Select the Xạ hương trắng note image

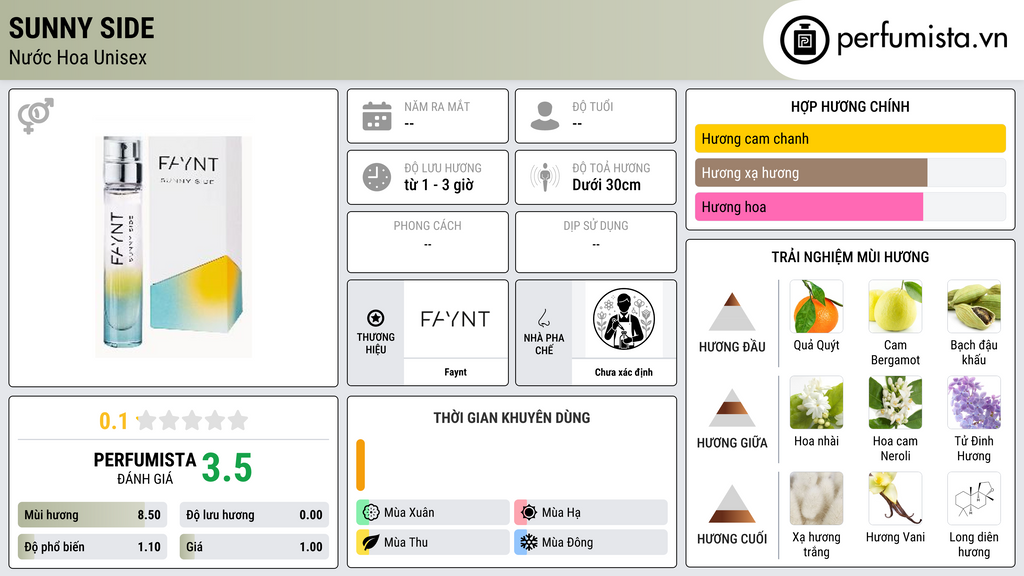pos(816,498)
